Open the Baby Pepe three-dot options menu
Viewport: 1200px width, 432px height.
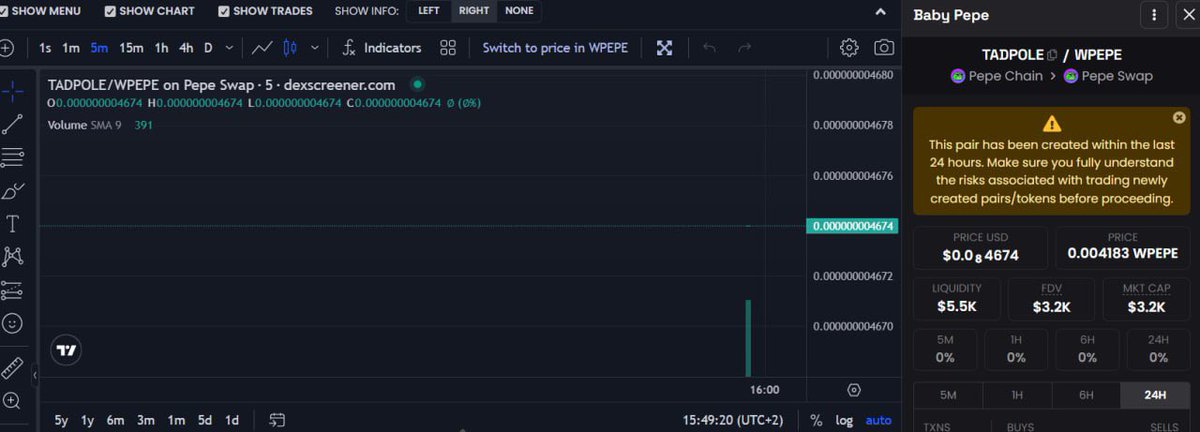click(1154, 15)
